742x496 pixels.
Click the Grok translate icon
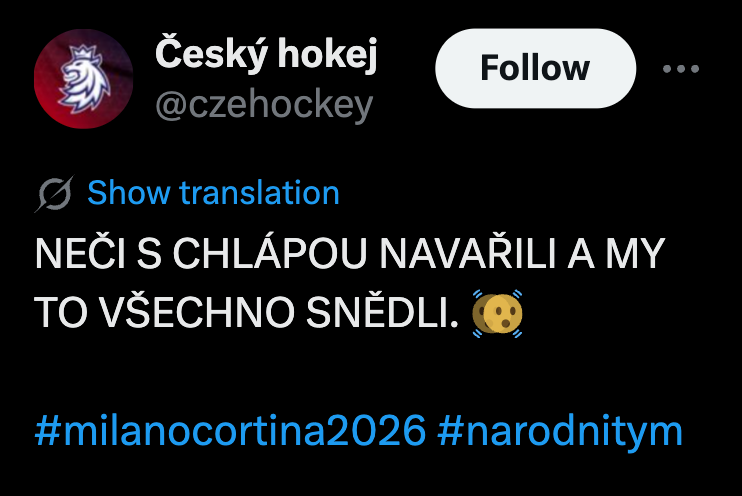[x=54, y=194]
